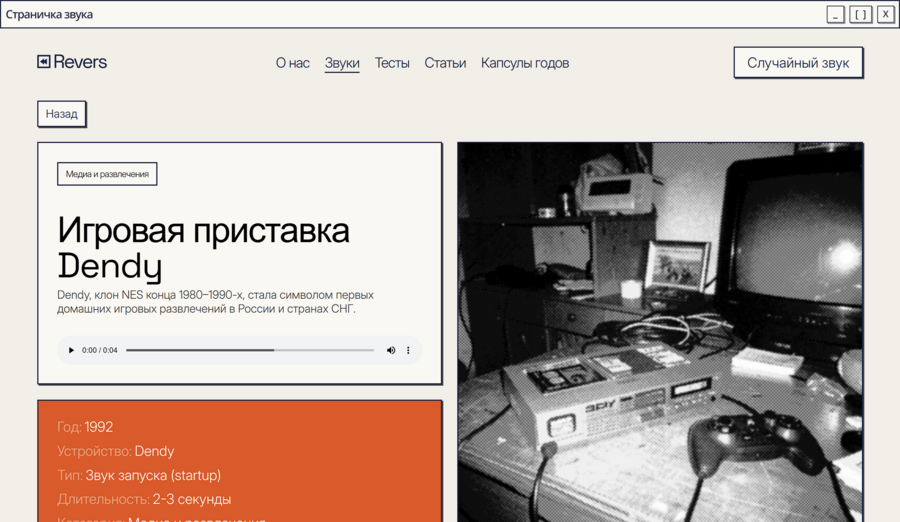Open the Тесты menu item
The height and width of the screenshot is (522, 900).
click(x=392, y=63)
